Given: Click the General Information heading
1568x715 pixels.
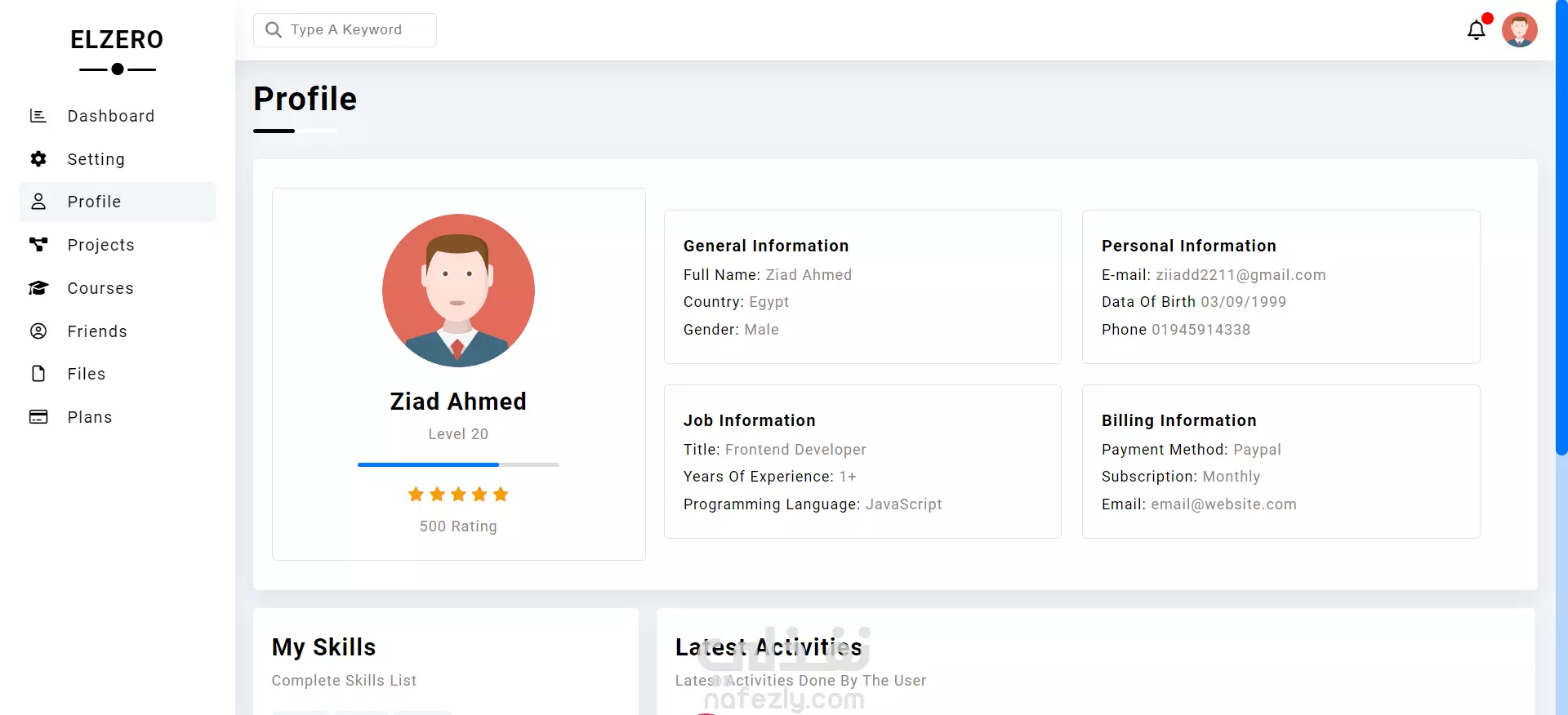Looking at the screenshot, I should coord(766,246).
